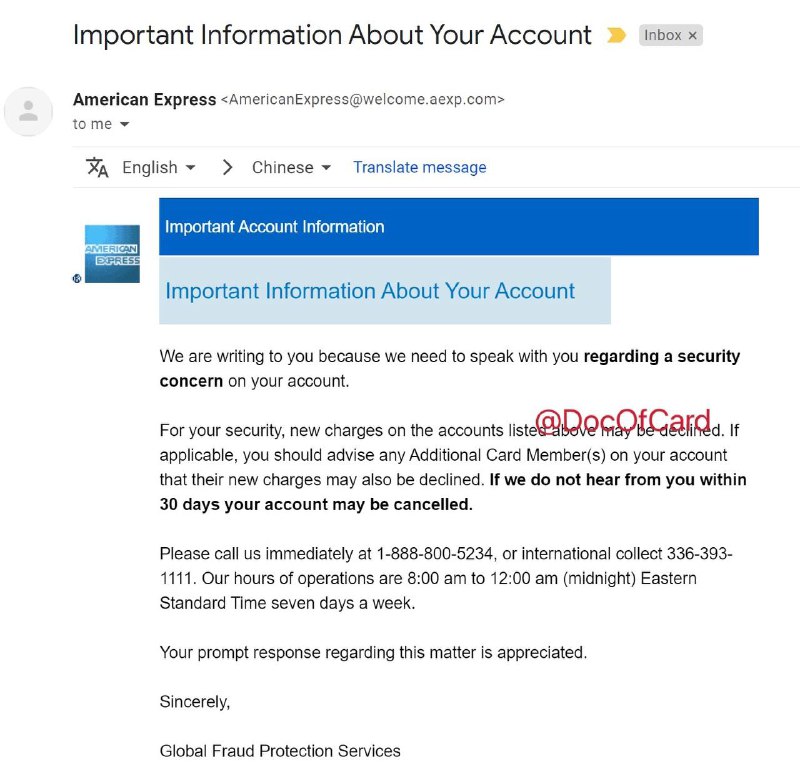Click the American Express logo image
Screen dimensions: 800x771
pos(112,254)
